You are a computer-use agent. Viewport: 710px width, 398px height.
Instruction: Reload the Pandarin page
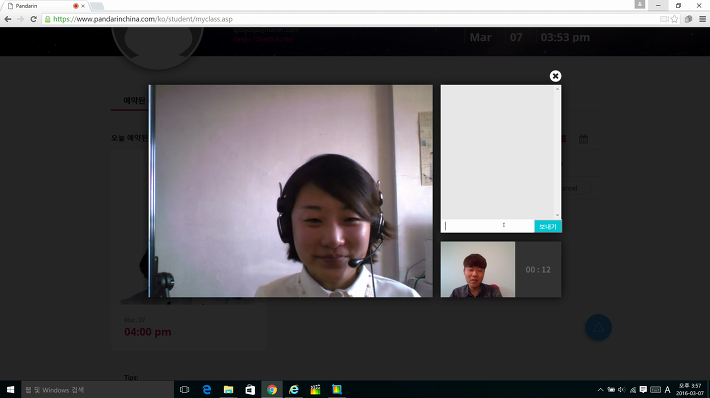pyautogui.click(x=34, y=19)
